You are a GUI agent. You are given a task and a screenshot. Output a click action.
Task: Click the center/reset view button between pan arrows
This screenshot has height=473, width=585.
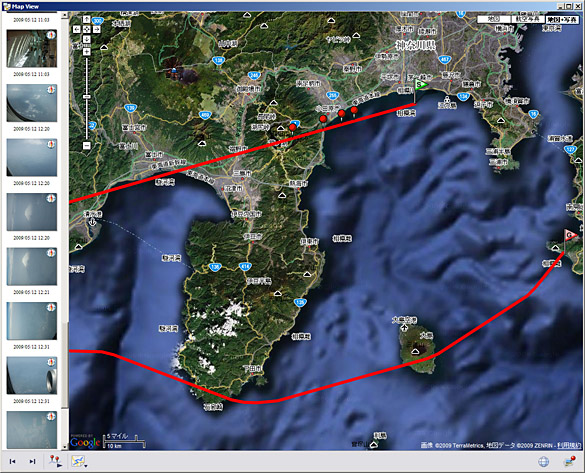(x=87, y=29)
